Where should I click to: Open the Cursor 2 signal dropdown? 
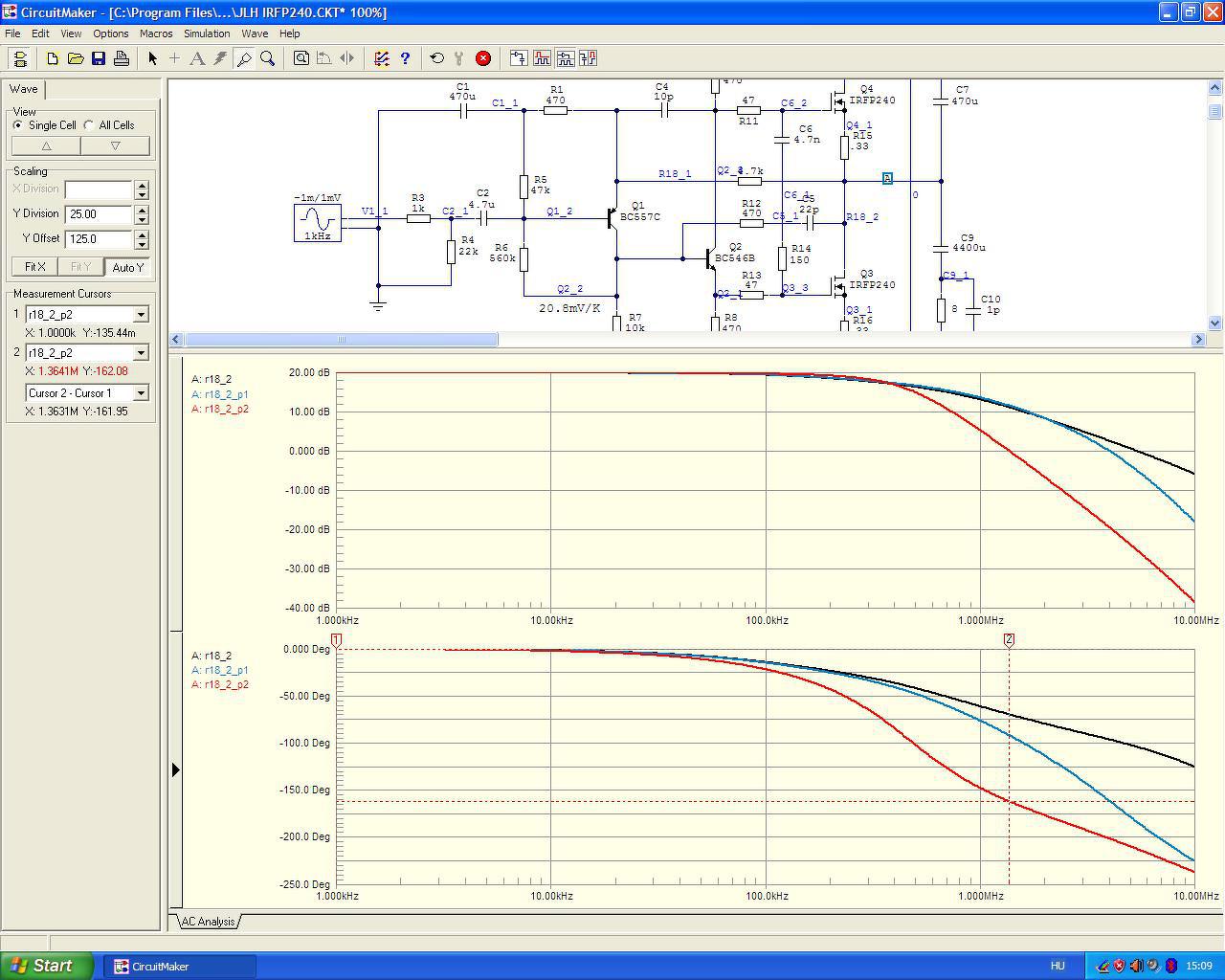point(141,353)
